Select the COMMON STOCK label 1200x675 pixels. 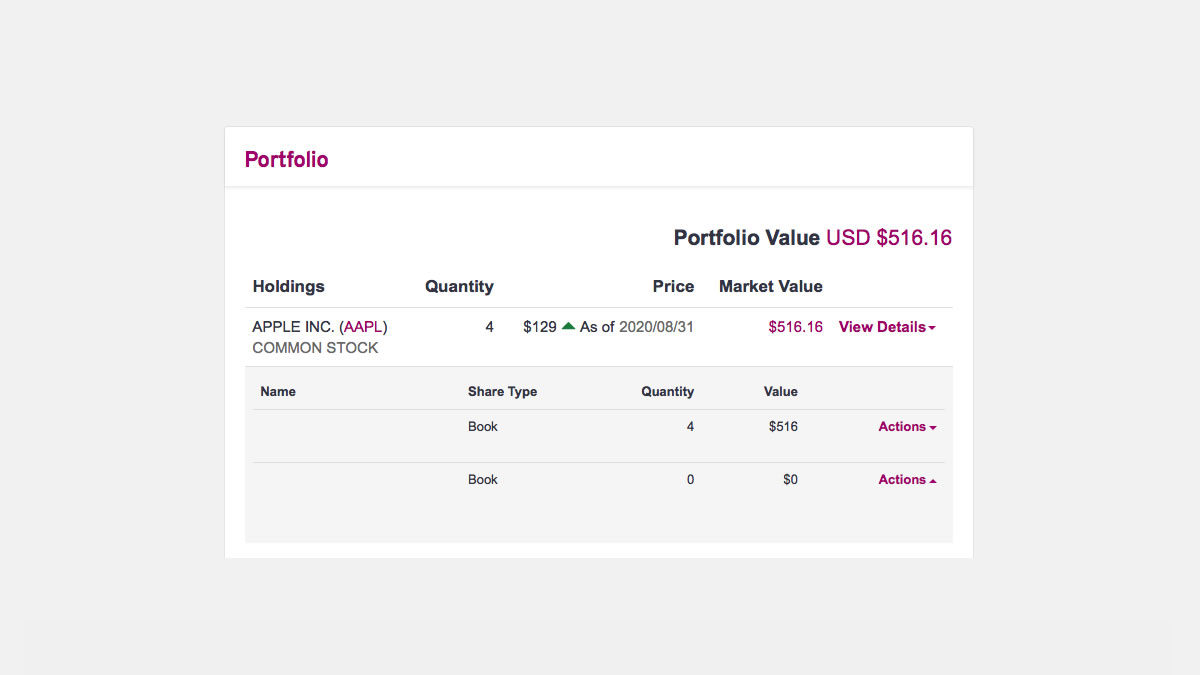point(315,348)
